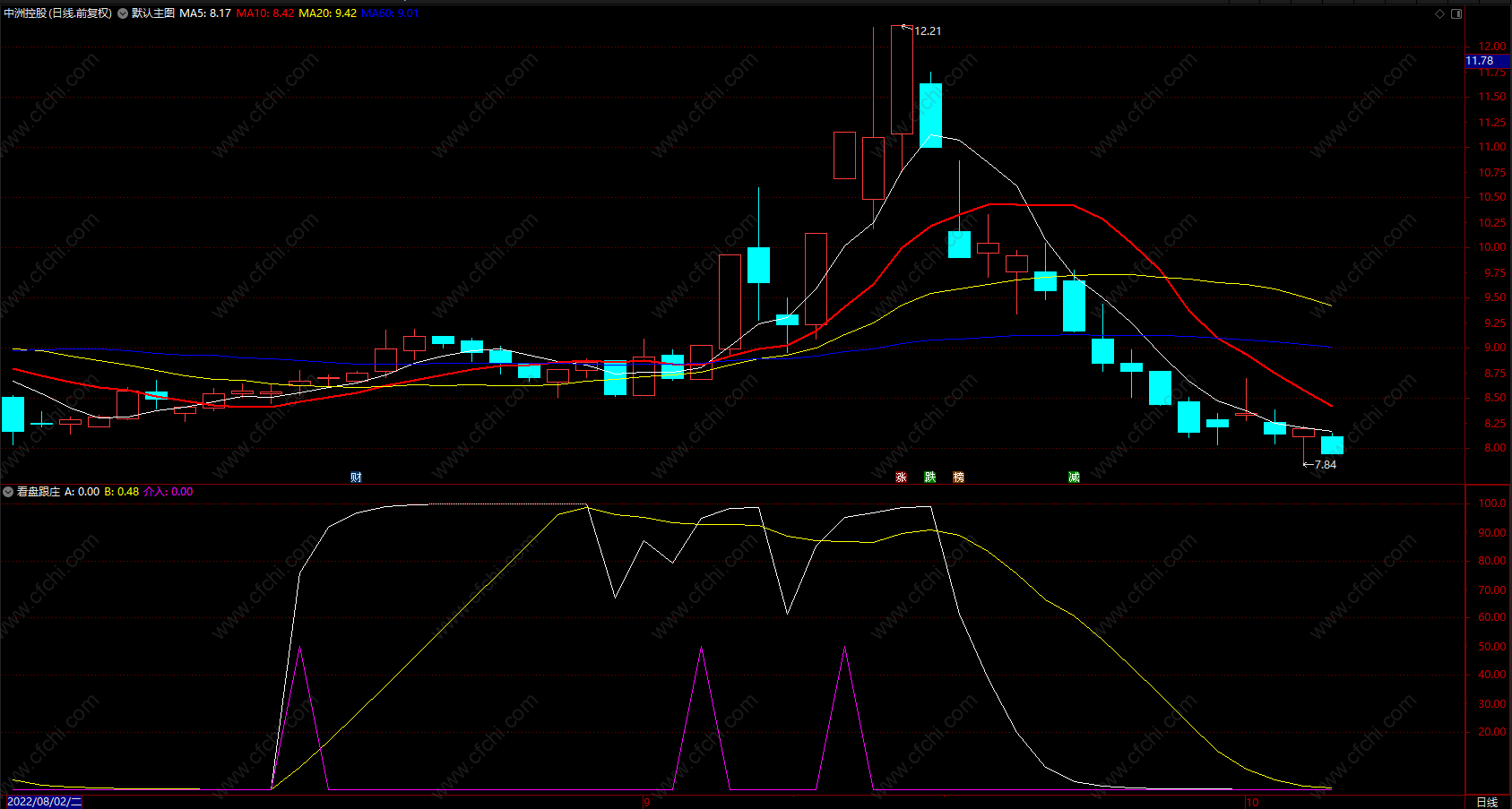Click the 跌 event marker
The image size is (1512, 809).
pyautogui.click(x=930, y=478)
